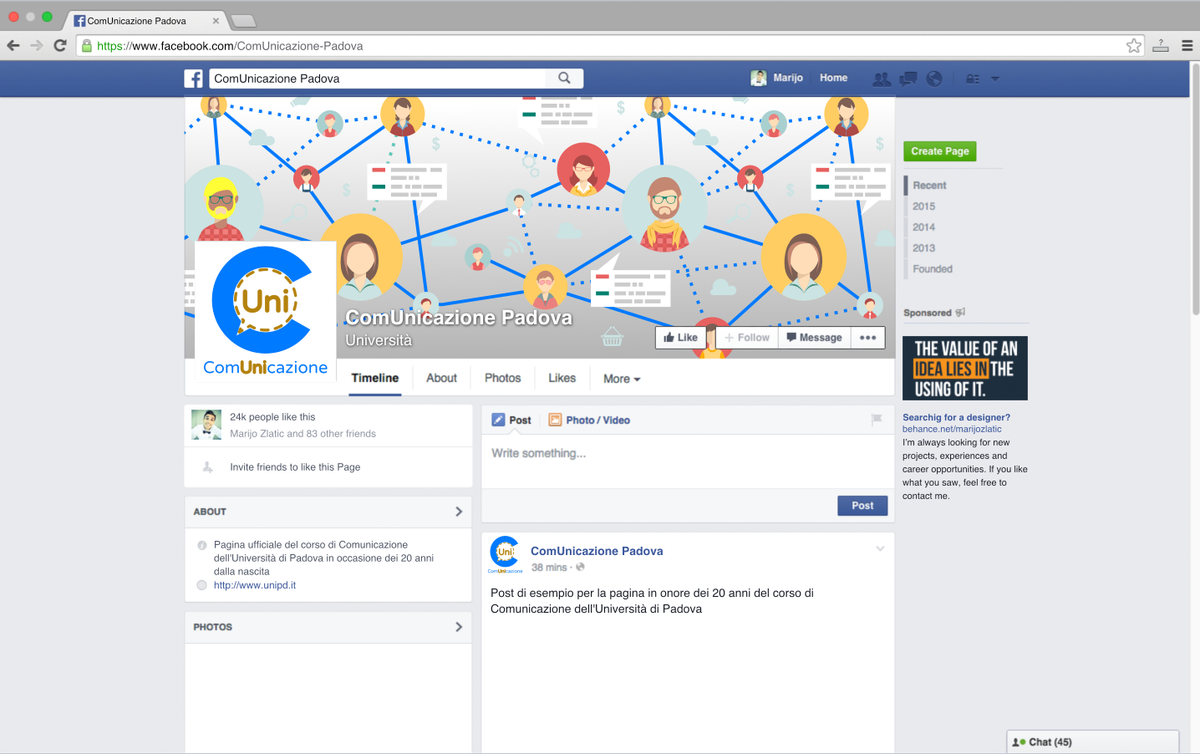Click the Facebook search field
The width and height of the screenshot is (1200, 754).
pyautogui.click(x=378, y=78)
